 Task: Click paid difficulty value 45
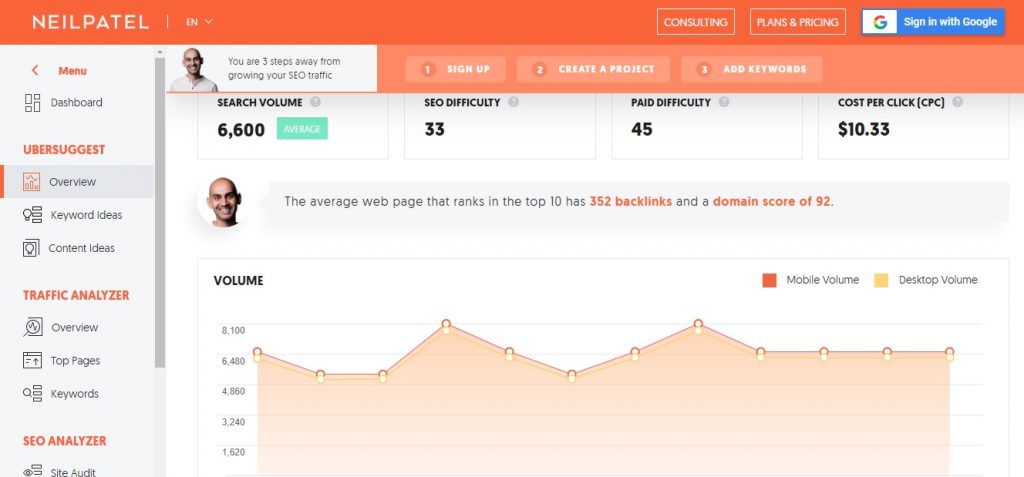tap(641, 129)
